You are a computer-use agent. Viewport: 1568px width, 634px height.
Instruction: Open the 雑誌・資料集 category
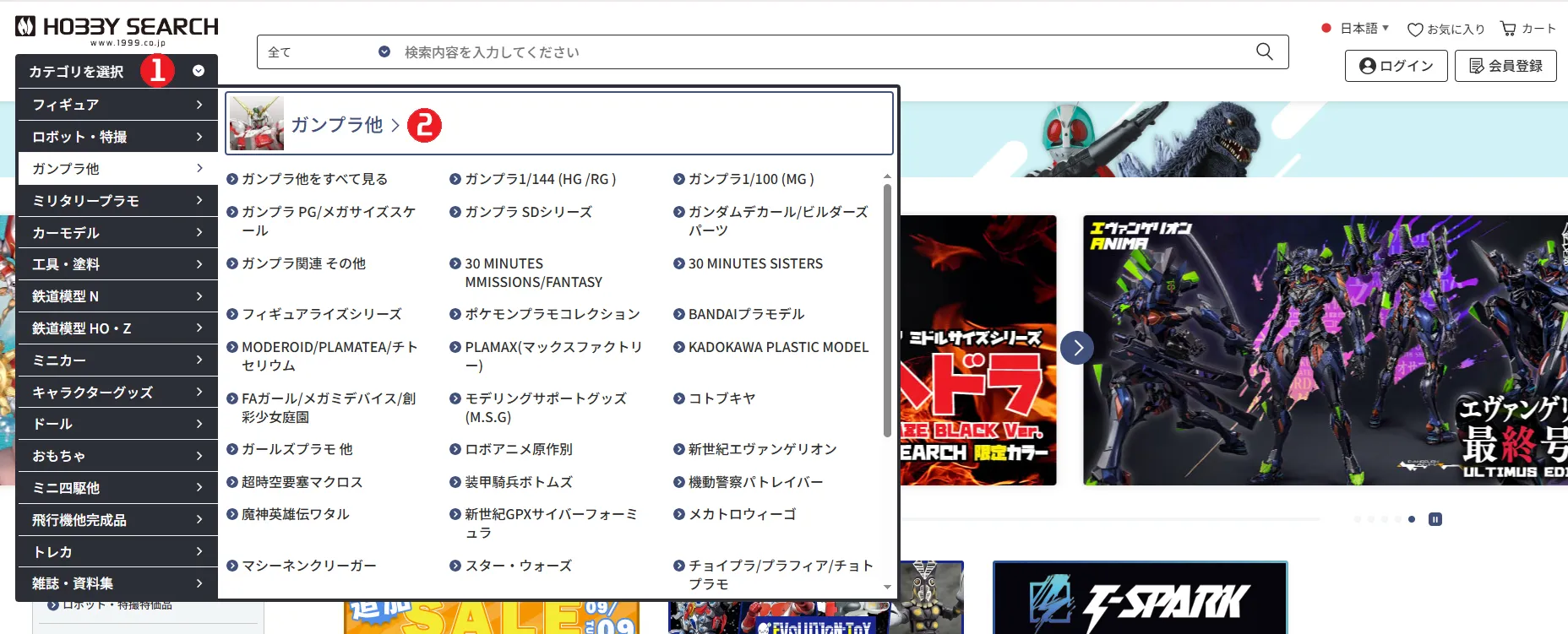click(x=117, y=583)
